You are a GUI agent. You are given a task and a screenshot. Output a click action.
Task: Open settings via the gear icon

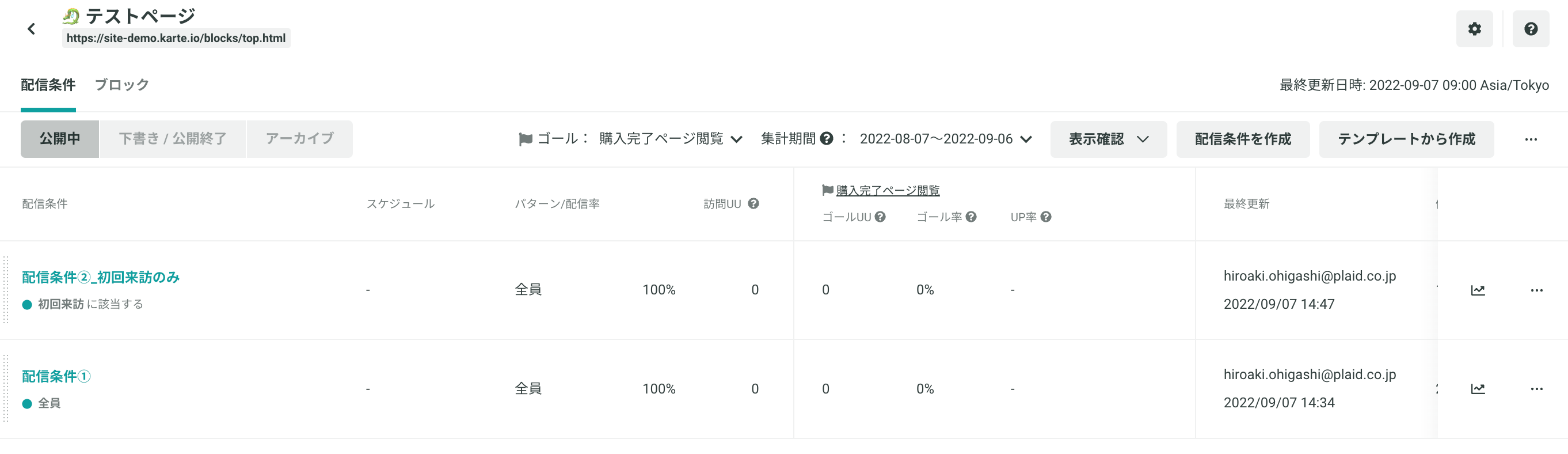point(1474,29)
